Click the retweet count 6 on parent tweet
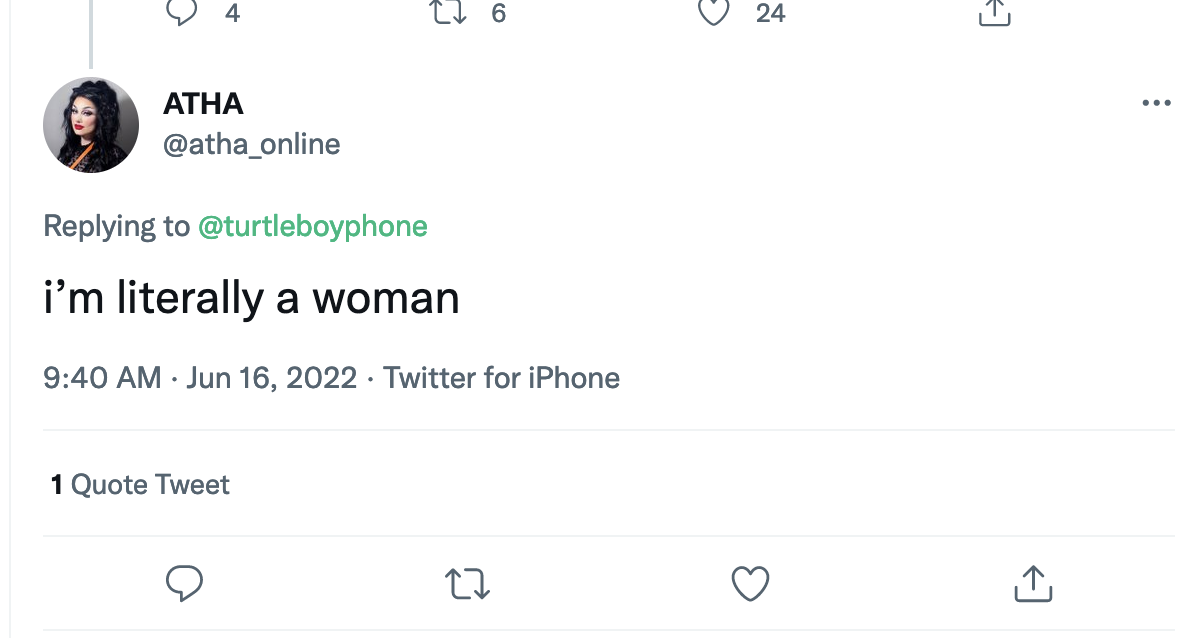 [498, 13]
